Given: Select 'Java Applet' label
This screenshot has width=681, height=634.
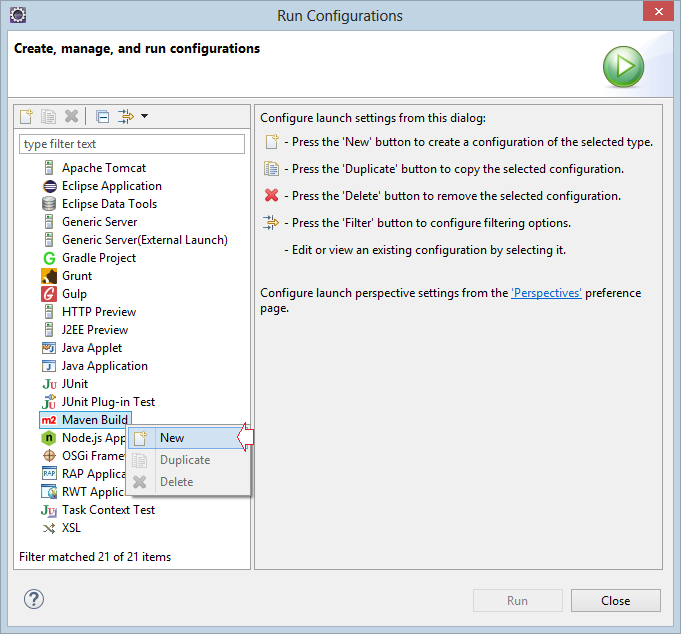Looking at the screenshot, I should (92, 348).
